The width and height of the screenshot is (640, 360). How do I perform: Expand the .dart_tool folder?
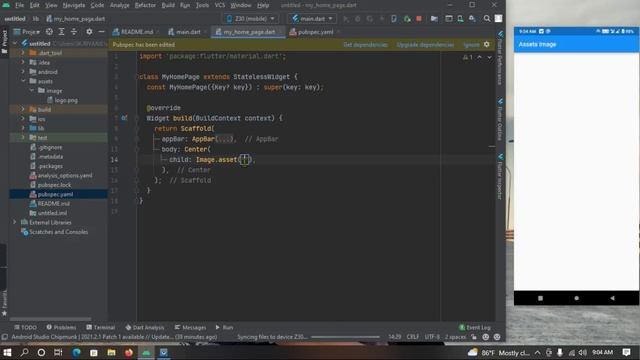coord(23,53)
